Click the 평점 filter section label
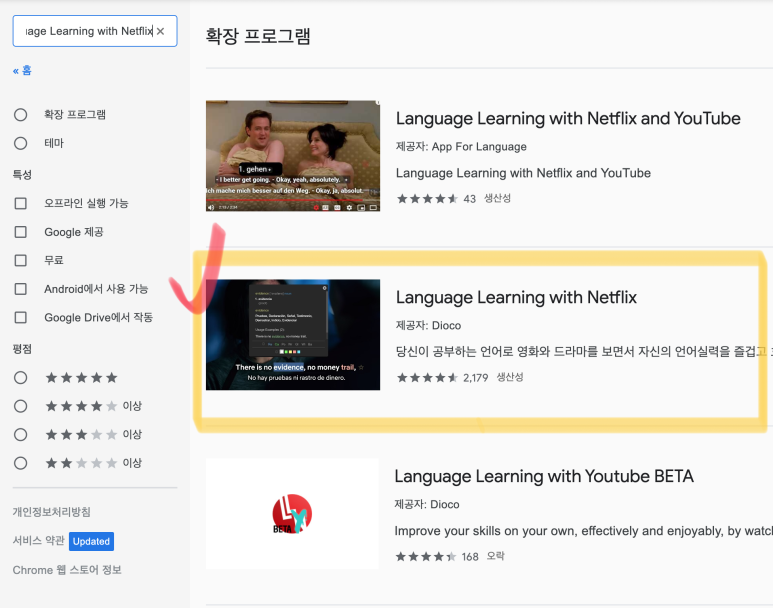 point(22,349)
